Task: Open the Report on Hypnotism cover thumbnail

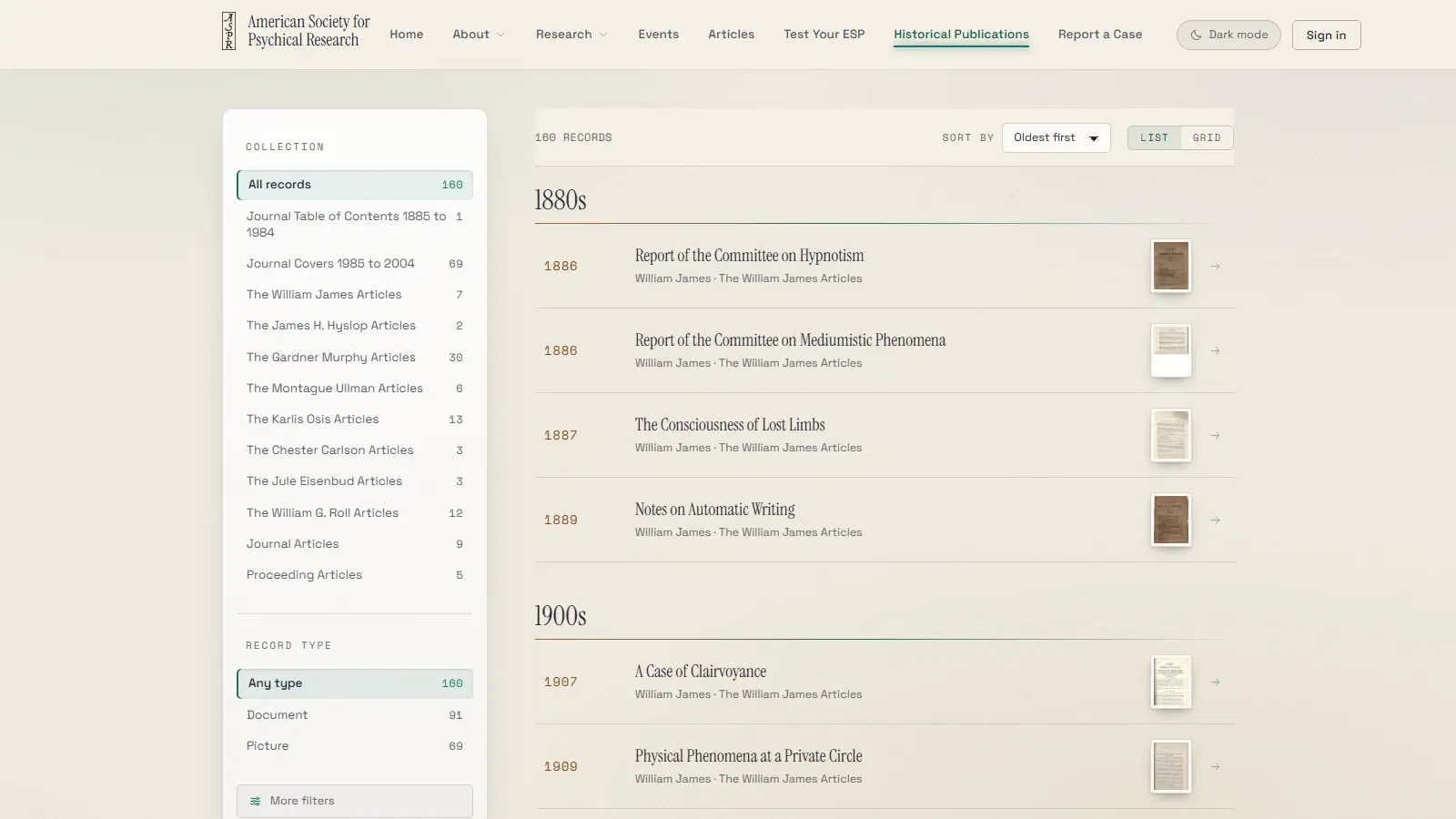Action: [1170, 266]
